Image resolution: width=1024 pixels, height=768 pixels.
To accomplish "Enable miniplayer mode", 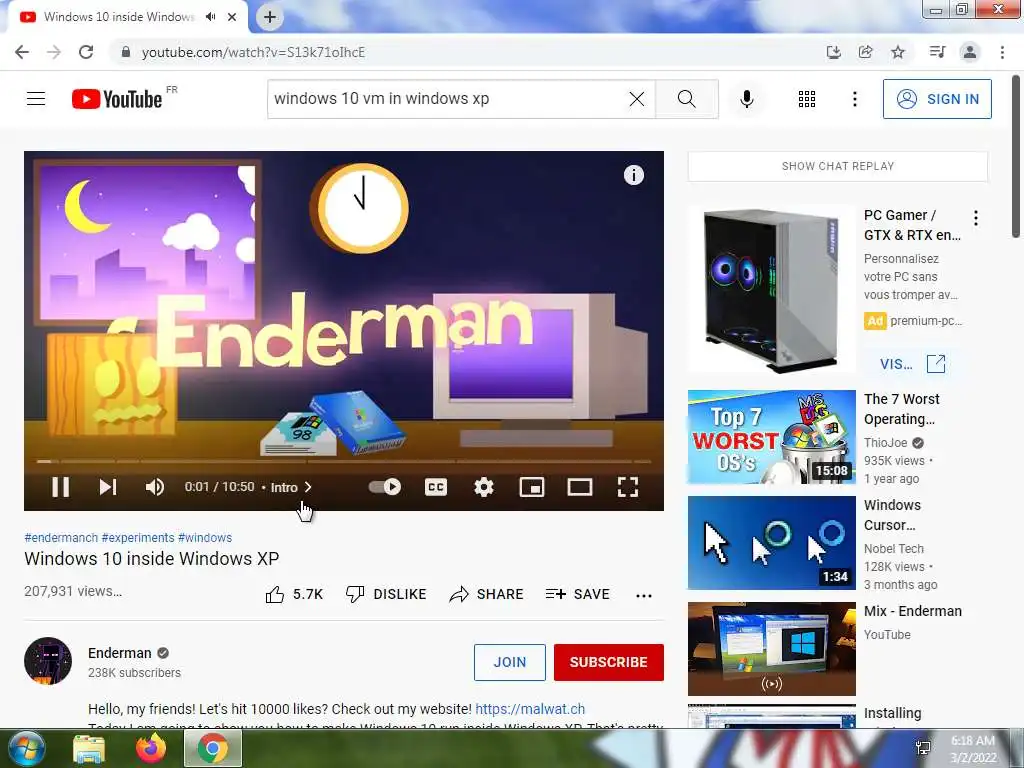I will (x=532, y=487).
